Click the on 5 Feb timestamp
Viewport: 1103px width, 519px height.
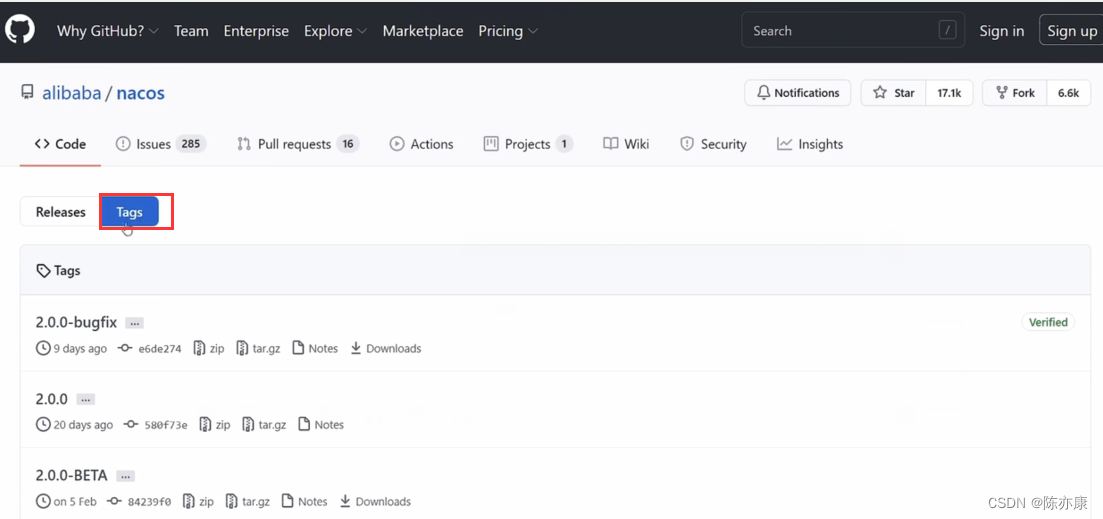[66, 501]
